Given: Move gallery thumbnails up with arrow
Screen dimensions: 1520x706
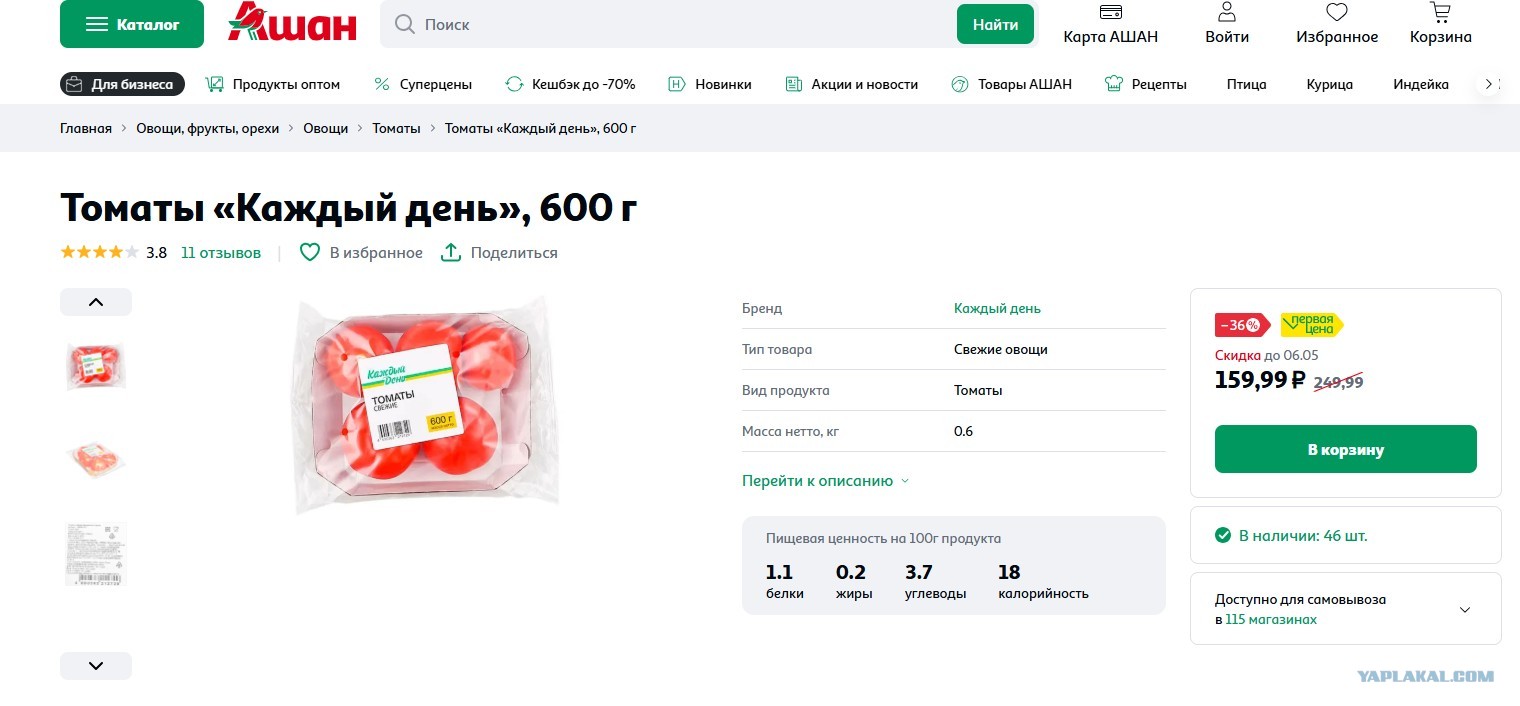Looking at the screenshot, I should 96,302.
